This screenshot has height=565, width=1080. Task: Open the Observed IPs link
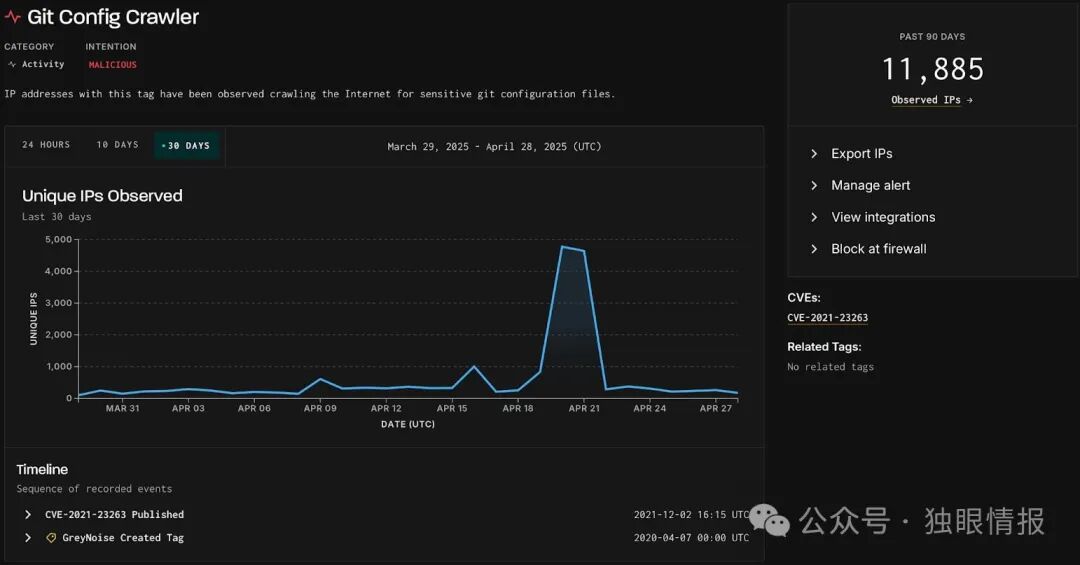pos(926,100)
